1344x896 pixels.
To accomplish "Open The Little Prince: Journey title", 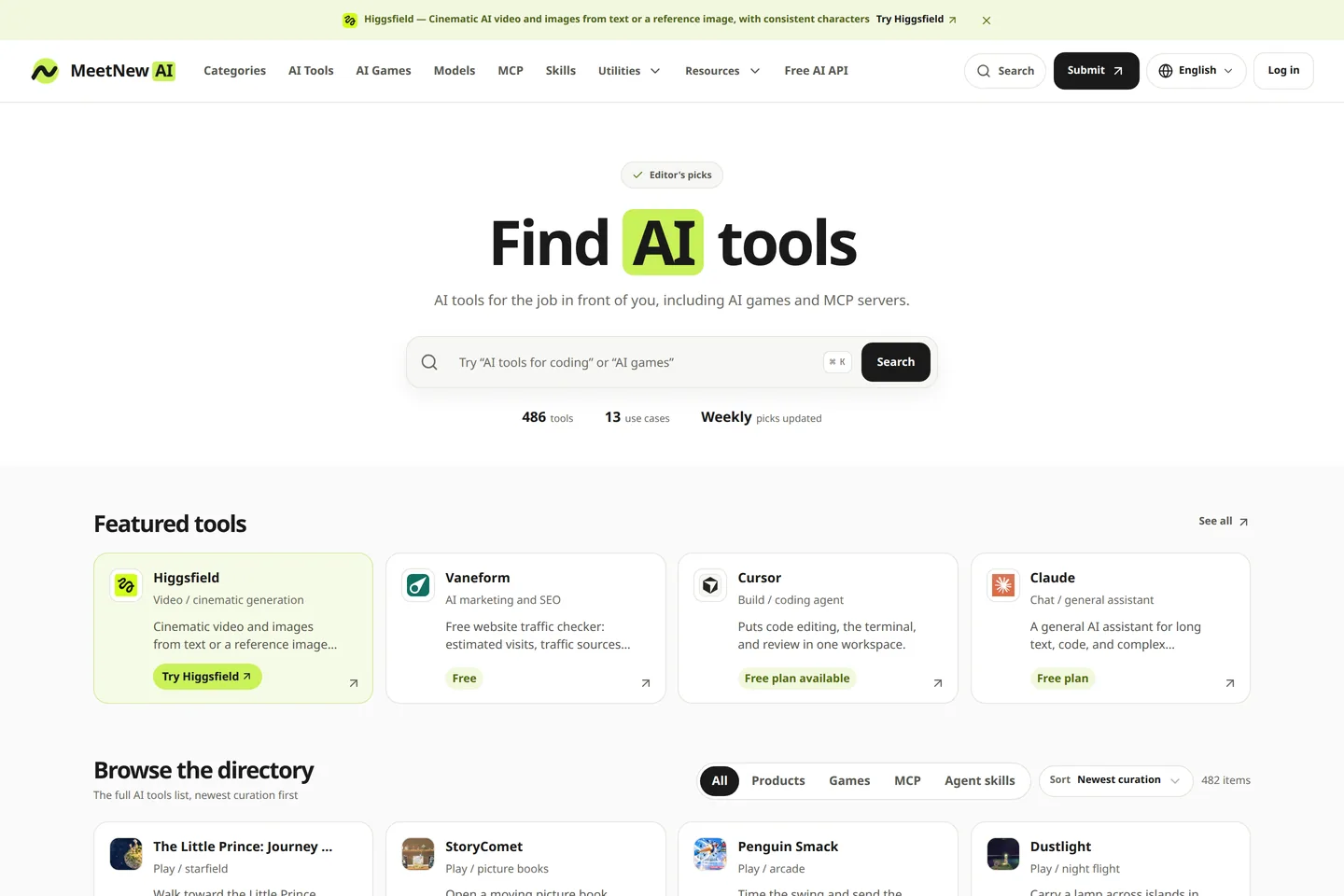I will (243, 847).
